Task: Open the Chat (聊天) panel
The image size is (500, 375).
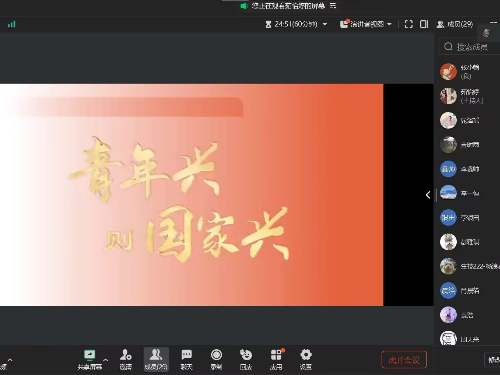Action: pyautogui.click(x=186, y=360)
